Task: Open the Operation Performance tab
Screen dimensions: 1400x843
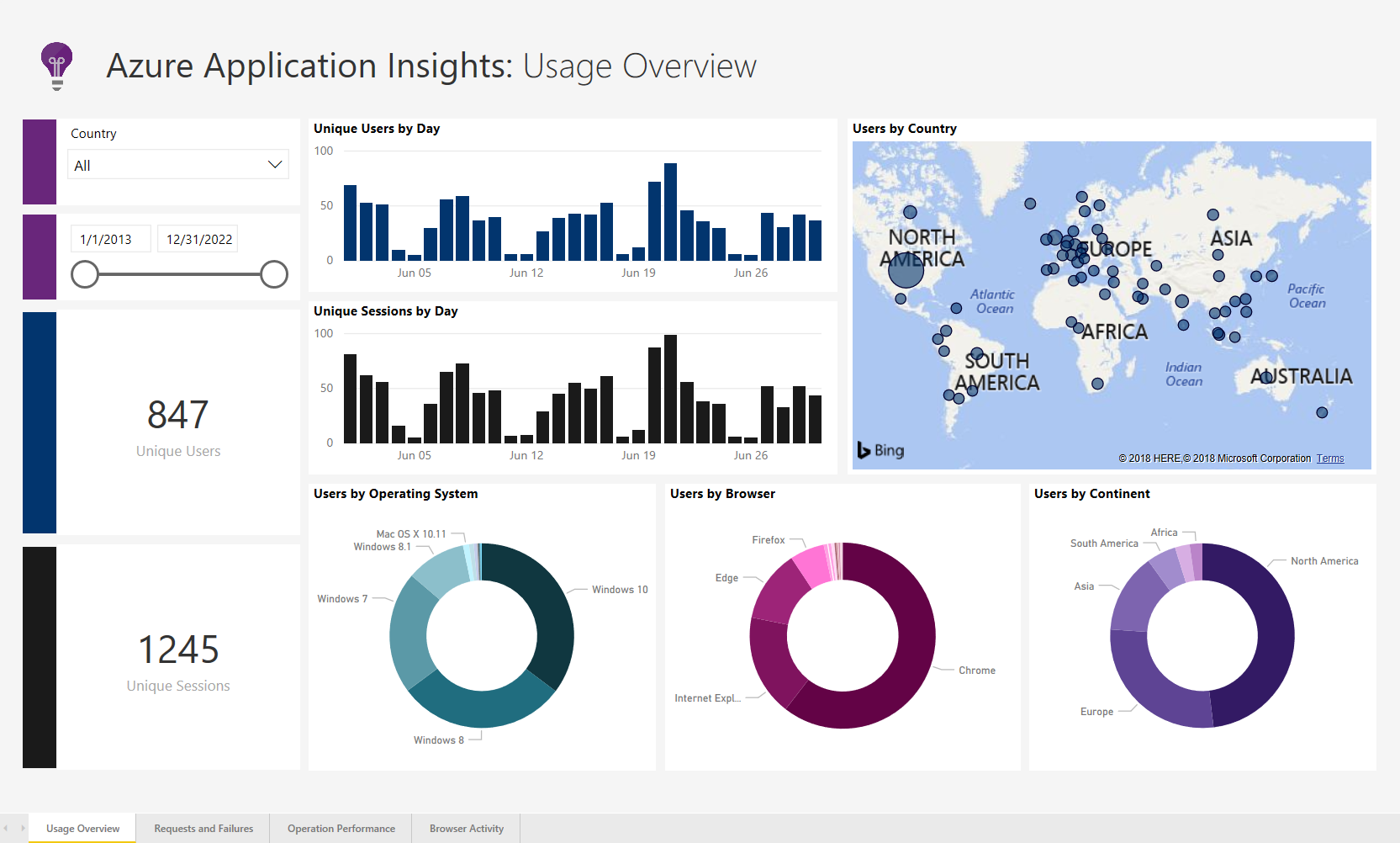Action: click(341, 829)
